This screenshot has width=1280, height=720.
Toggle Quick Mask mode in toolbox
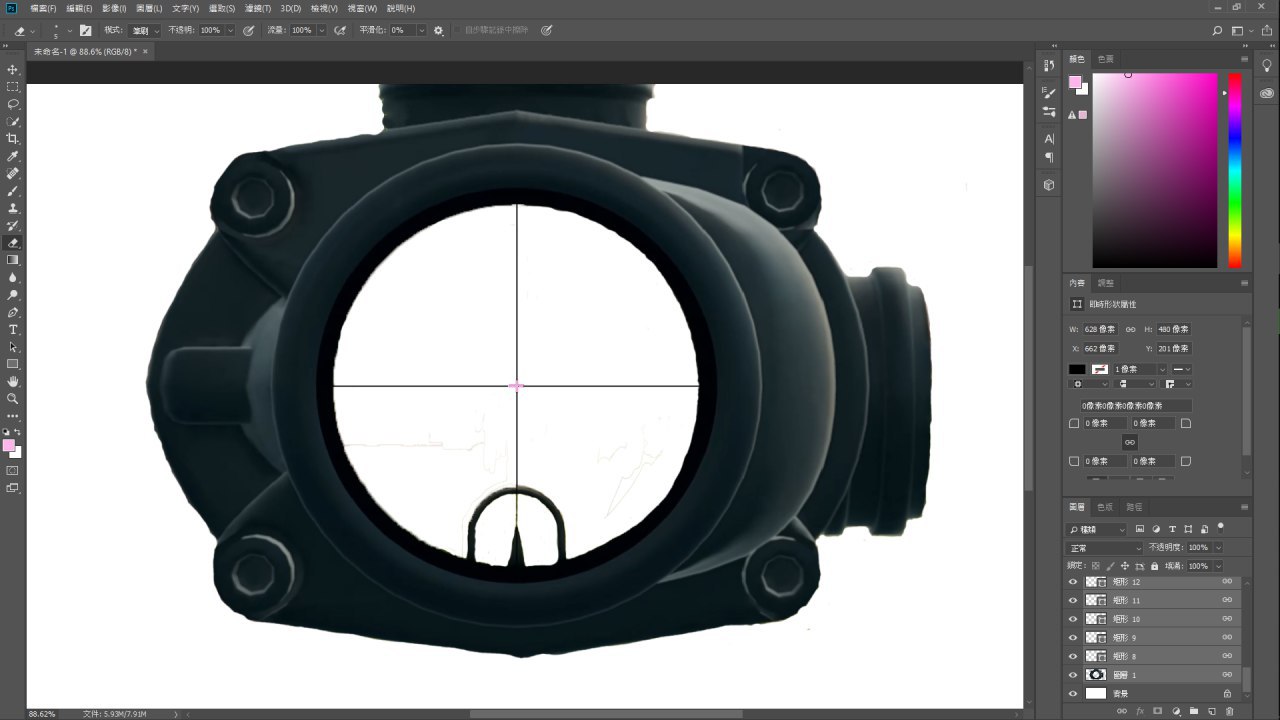[13, 470]
